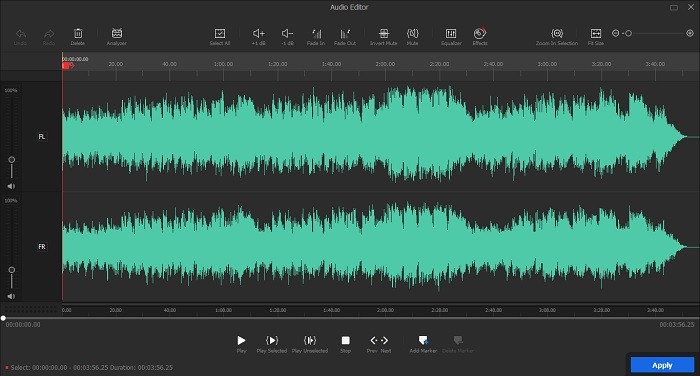Click the 100% label above the FL fader
Screen dimensions: 700x376
click(x=11, y=90)
